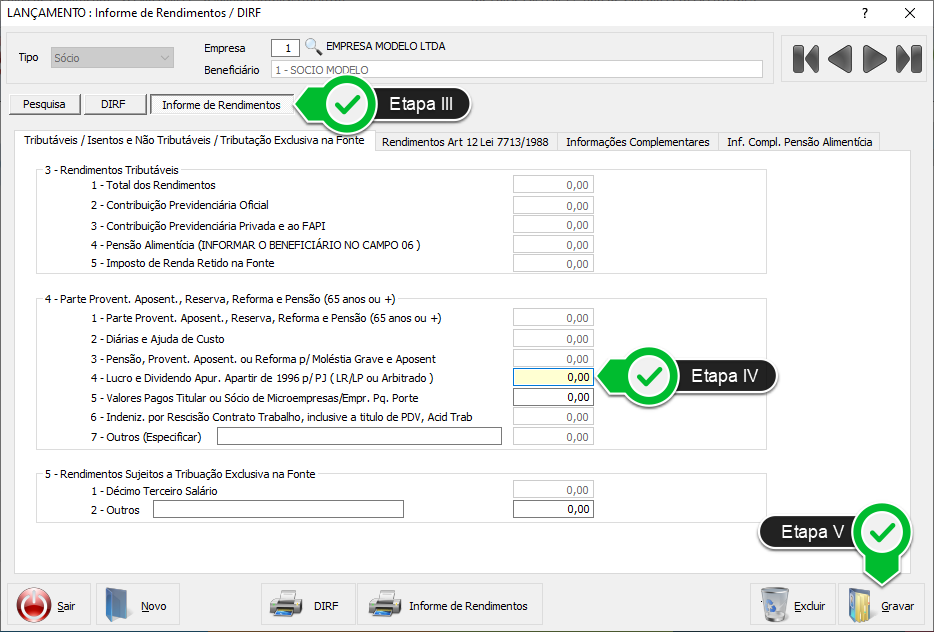Viewport: 934px width, 632px height.
Task: Select the Inf. Compl. Pensão Alimentícia tab
Action: 799,142
